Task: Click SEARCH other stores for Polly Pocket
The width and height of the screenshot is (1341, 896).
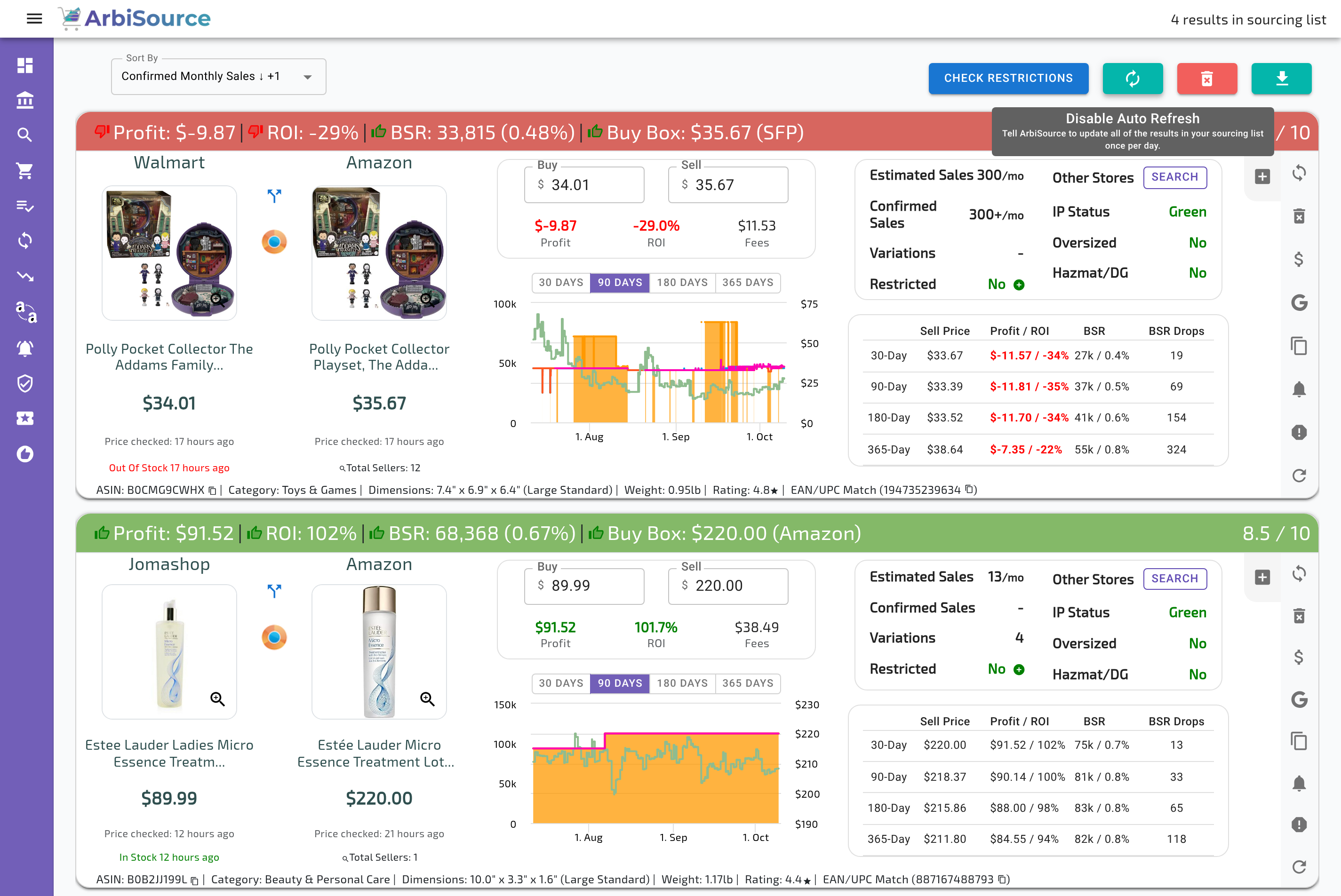Action: [1174, 177]
